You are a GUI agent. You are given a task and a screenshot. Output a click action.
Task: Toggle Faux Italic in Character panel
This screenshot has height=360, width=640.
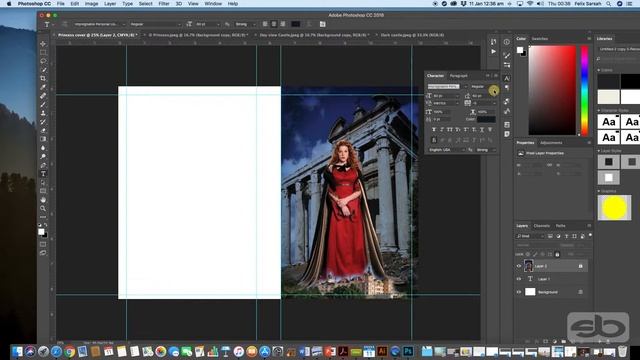pos(442,129)
